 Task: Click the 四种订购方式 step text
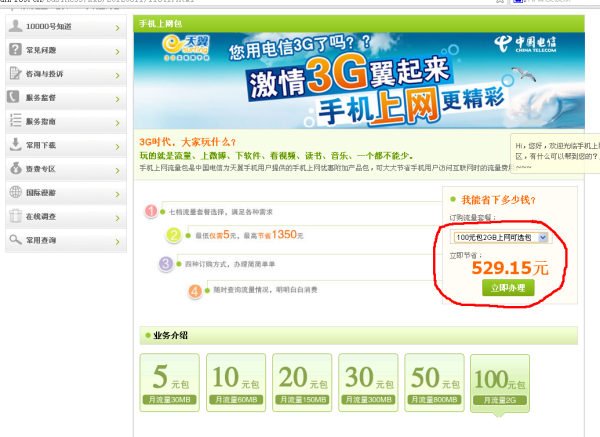click(230, 264)
